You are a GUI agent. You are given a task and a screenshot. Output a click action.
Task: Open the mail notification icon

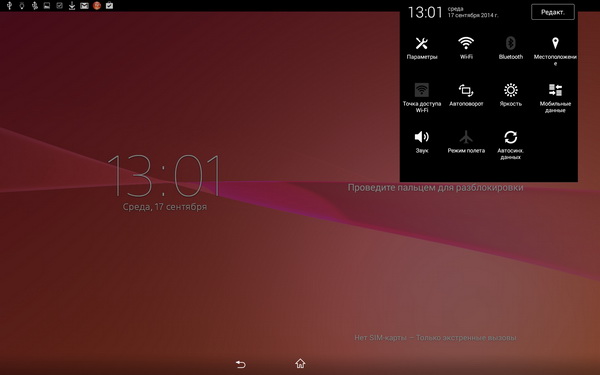point(84,5)
